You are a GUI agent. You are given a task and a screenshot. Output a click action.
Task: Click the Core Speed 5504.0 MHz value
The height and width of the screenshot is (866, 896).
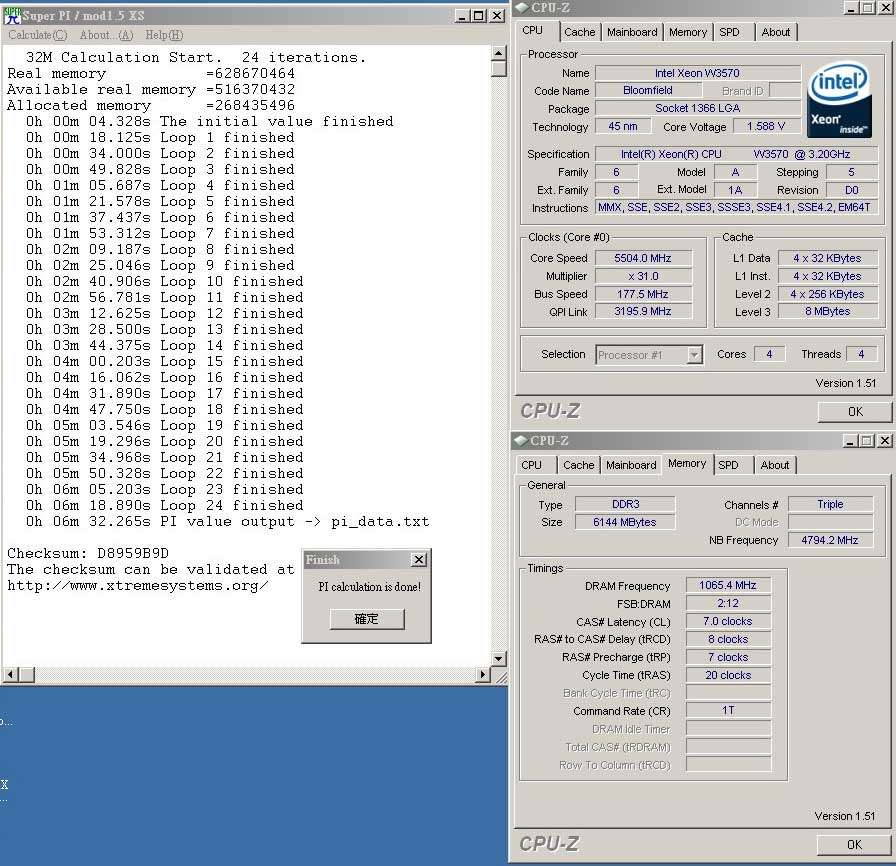[x=643, y=258]
